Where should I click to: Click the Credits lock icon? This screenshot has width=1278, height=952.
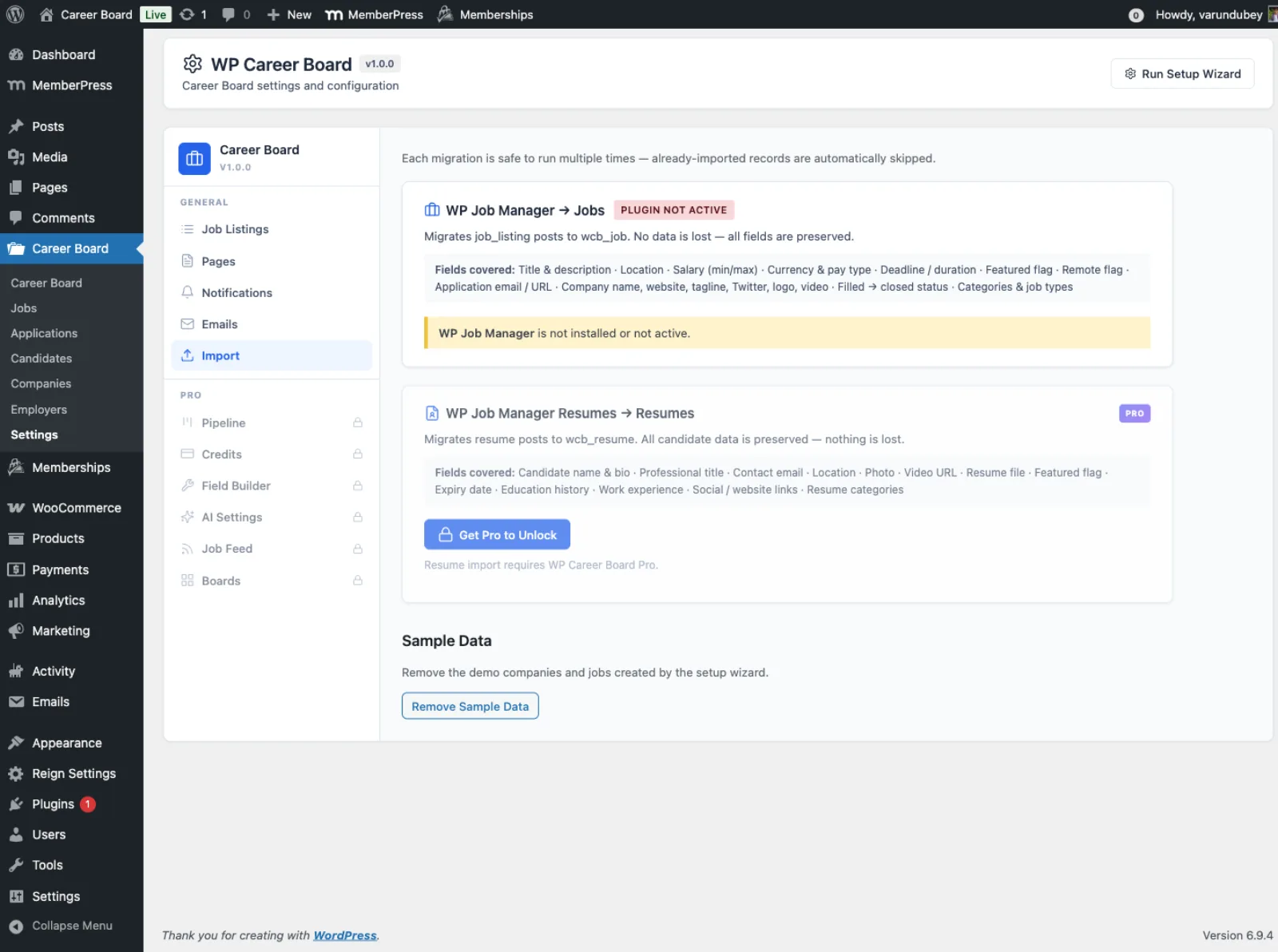(358, 454)
